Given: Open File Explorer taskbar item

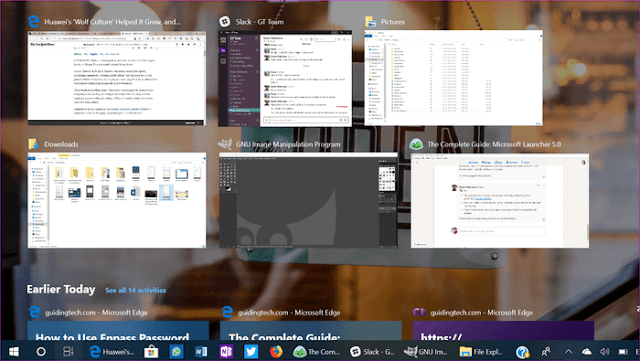Looking at the screenshot, I should click(482, 351).
